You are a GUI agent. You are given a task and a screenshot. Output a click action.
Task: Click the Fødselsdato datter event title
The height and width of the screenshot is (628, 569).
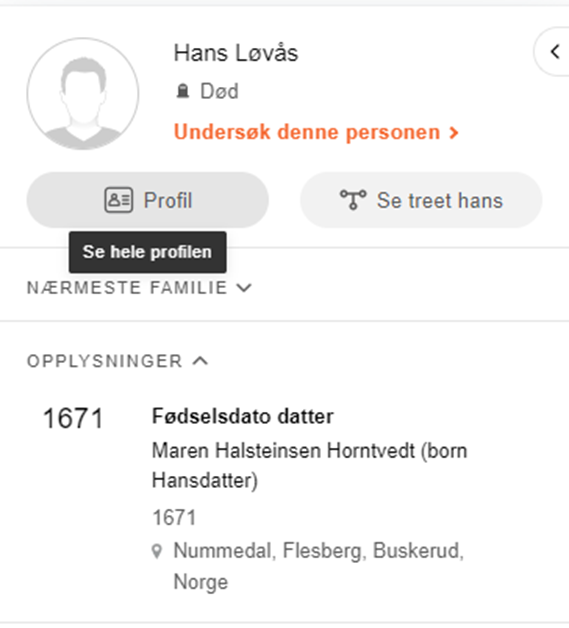coord(243,416)
